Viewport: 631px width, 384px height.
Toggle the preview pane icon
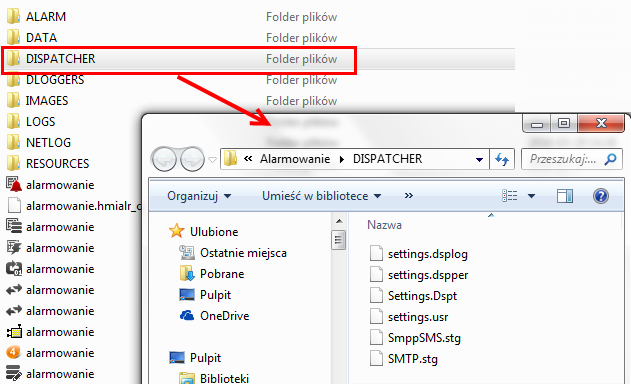pos(565,196)
